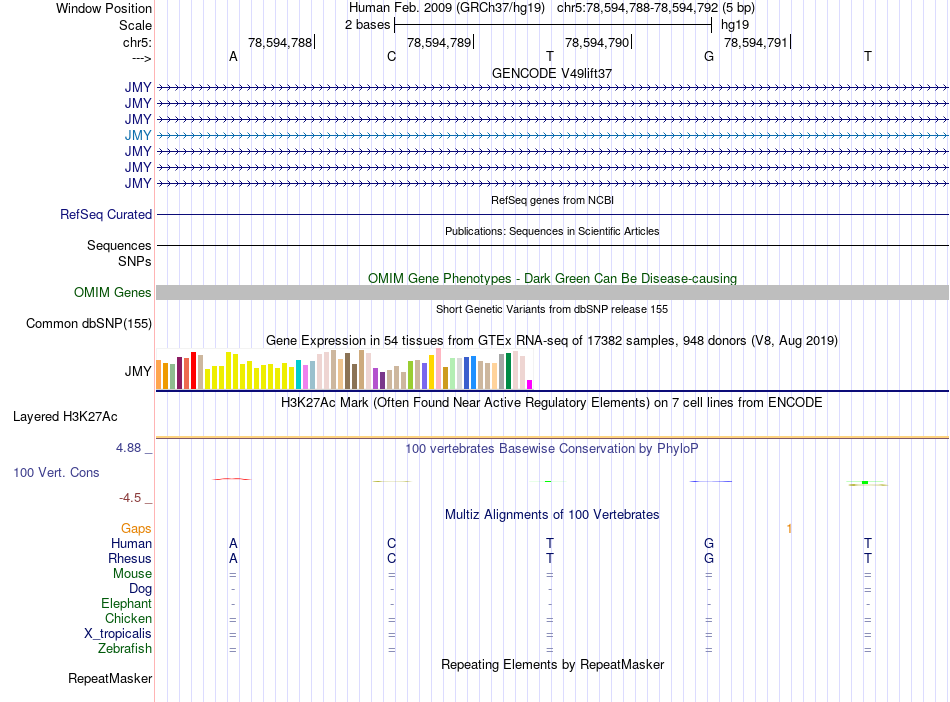Image resolution: width=950 pixels, height=702 pixels.
Task: Click the chr5:78,594,788-78,594,792 (5 bp) position text
Action: tap(656, 8)
